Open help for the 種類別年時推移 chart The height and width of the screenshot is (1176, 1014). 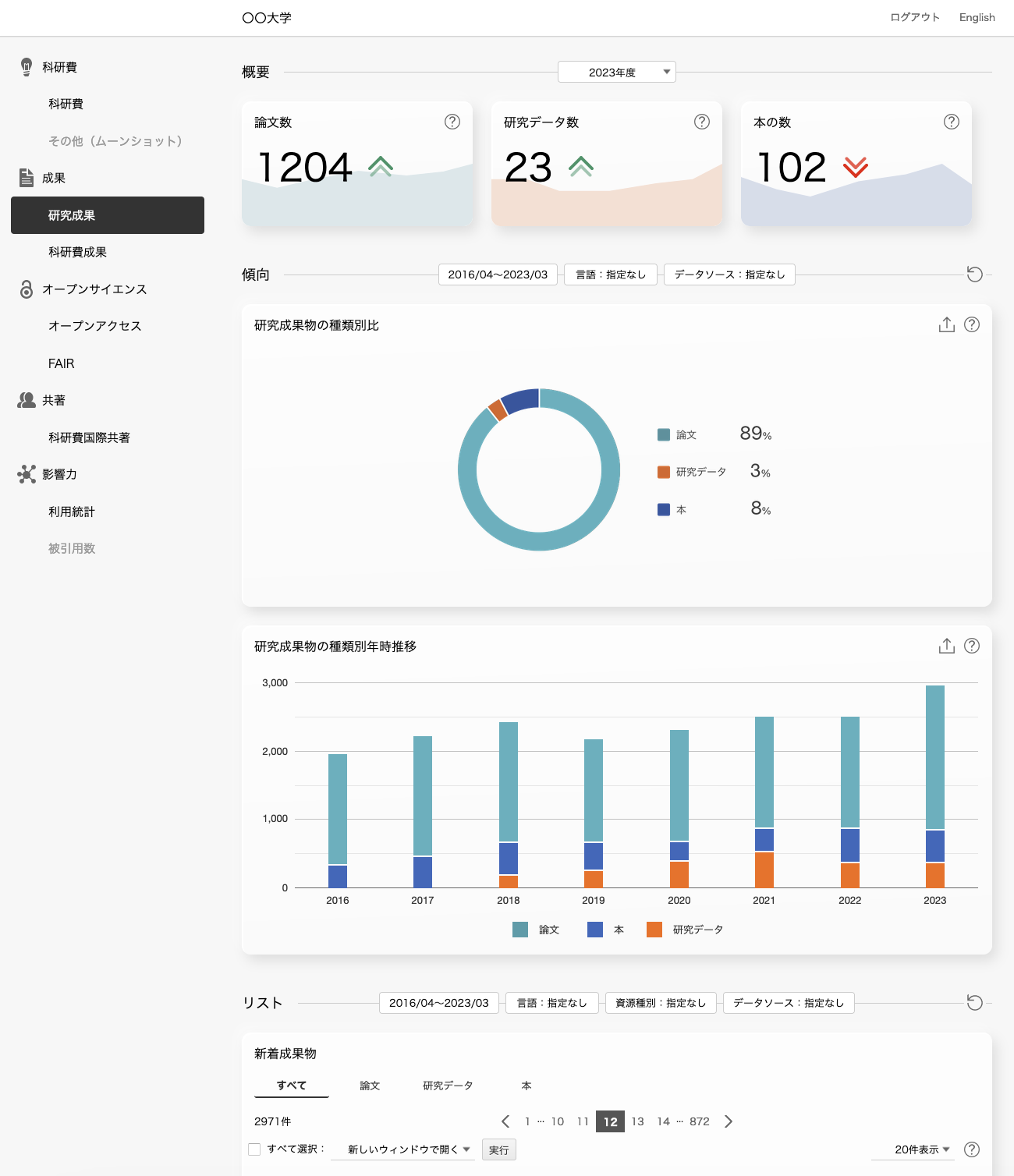972,646
